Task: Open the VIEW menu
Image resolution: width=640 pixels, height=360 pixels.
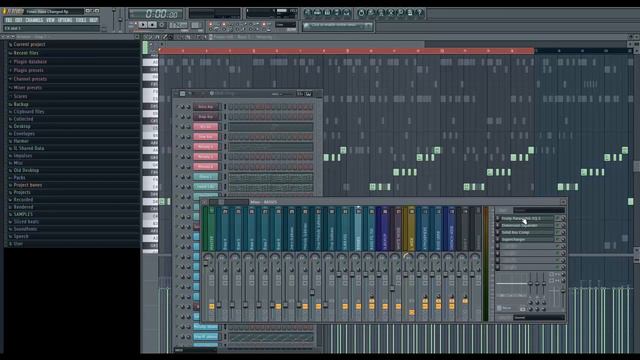Action: click(51, 20)
